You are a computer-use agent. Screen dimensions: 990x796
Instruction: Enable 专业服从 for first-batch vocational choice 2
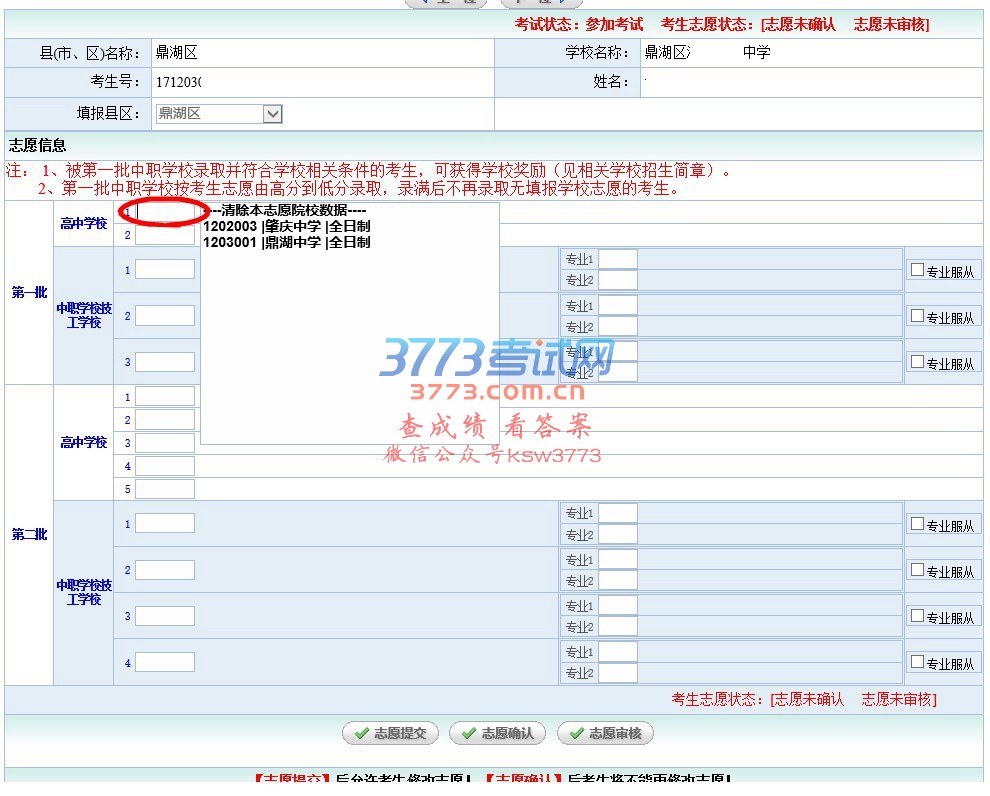click(917, 316)
